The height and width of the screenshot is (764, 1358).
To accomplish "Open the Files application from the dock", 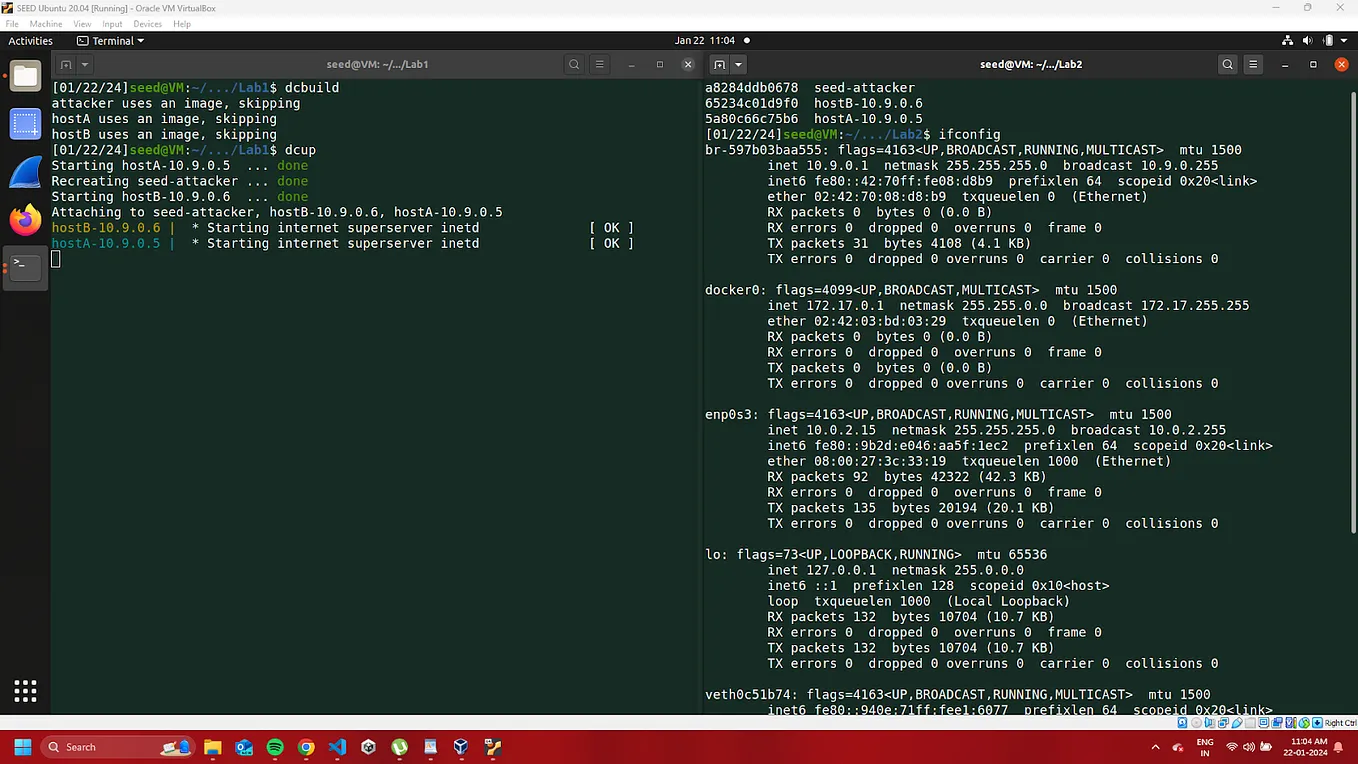I will [25, 75].
